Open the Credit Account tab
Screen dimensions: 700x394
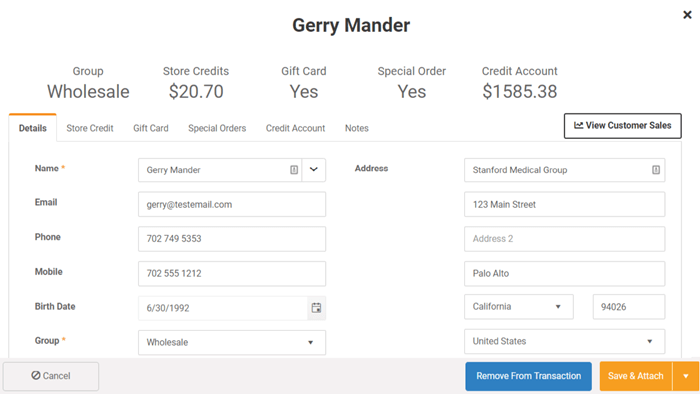coord(295,128)
